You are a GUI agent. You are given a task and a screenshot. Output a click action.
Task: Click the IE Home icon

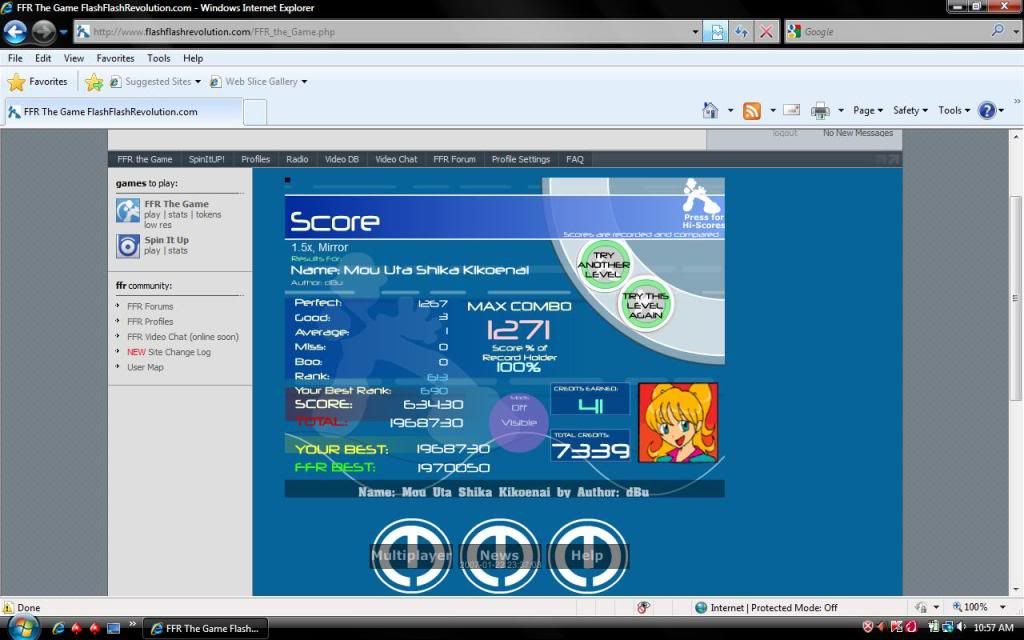pyautogui.click(x=710, y=111)
